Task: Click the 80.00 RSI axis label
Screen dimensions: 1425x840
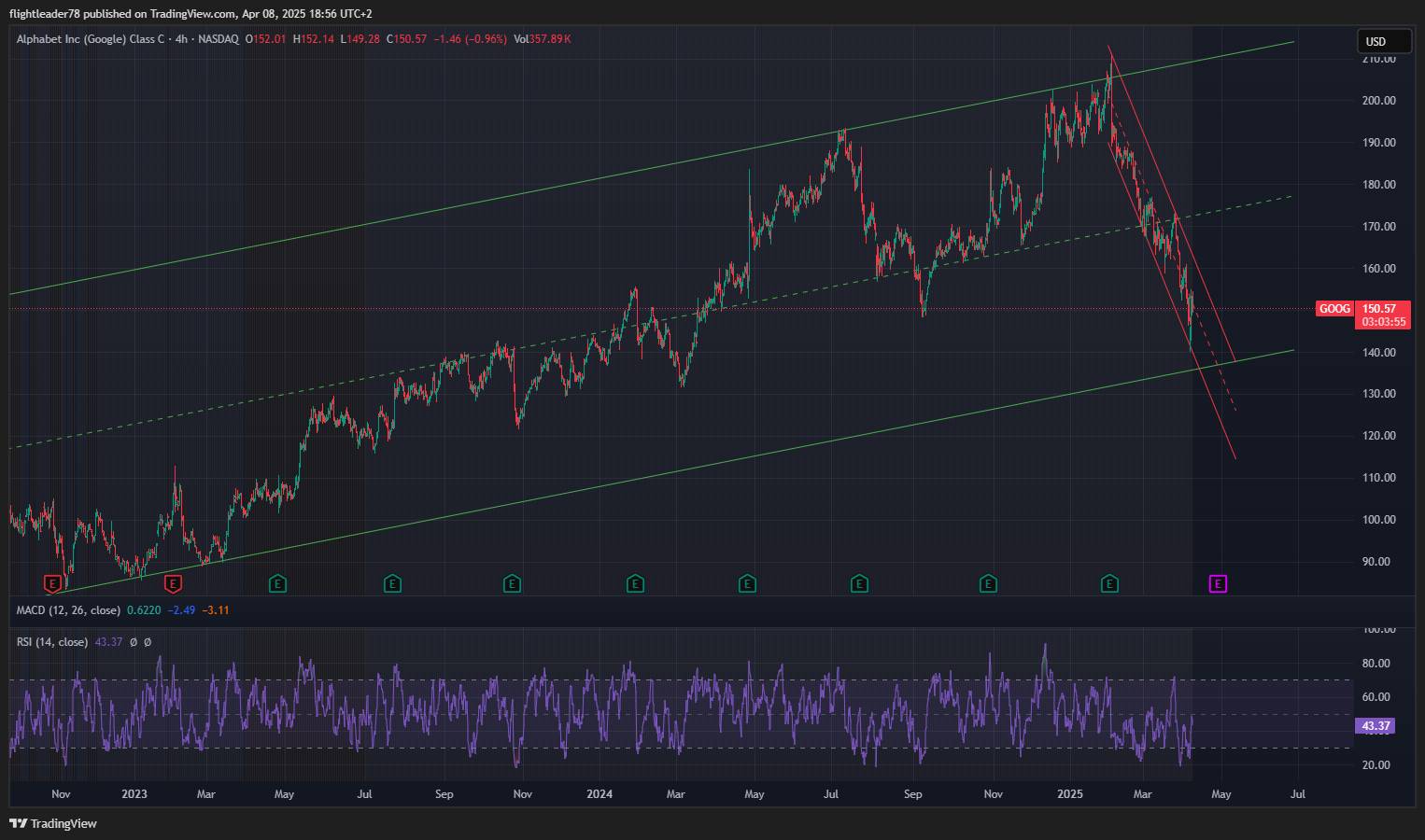Action: pos(1376,664)
